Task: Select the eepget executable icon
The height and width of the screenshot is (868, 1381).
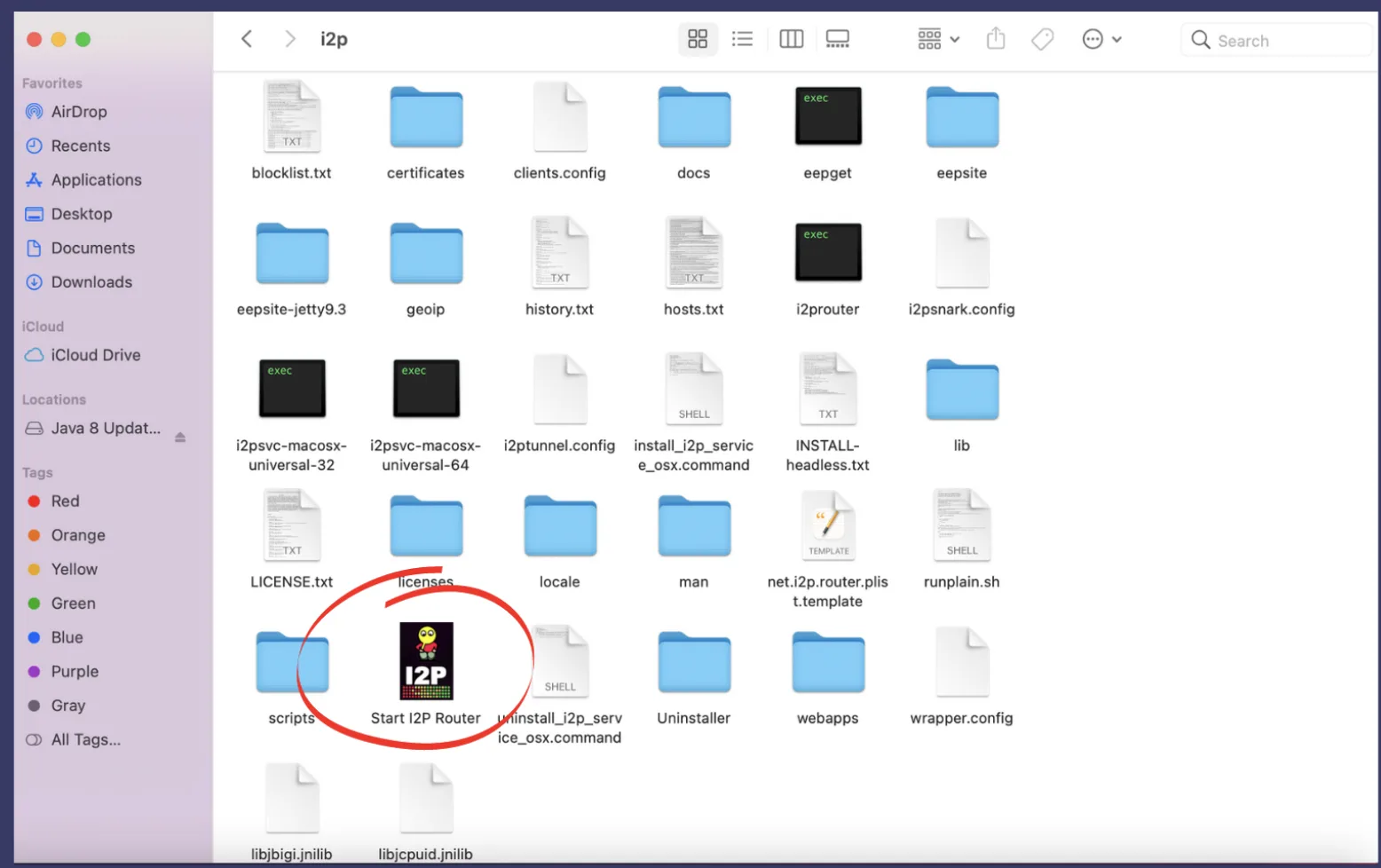Action: point(826,115)
